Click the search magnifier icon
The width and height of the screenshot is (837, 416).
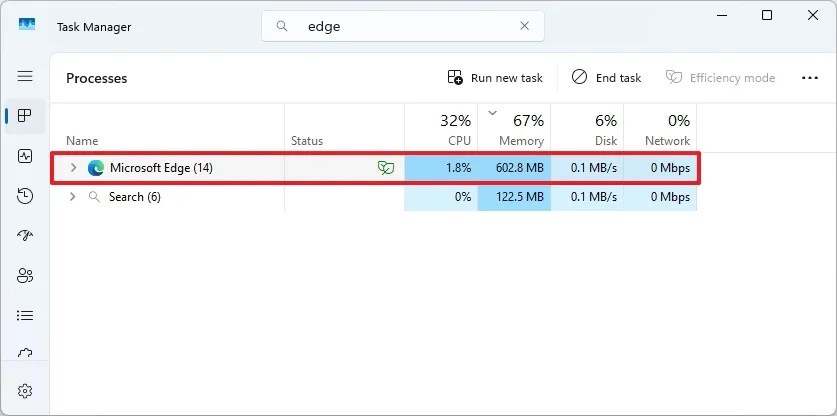click(282, 26)
